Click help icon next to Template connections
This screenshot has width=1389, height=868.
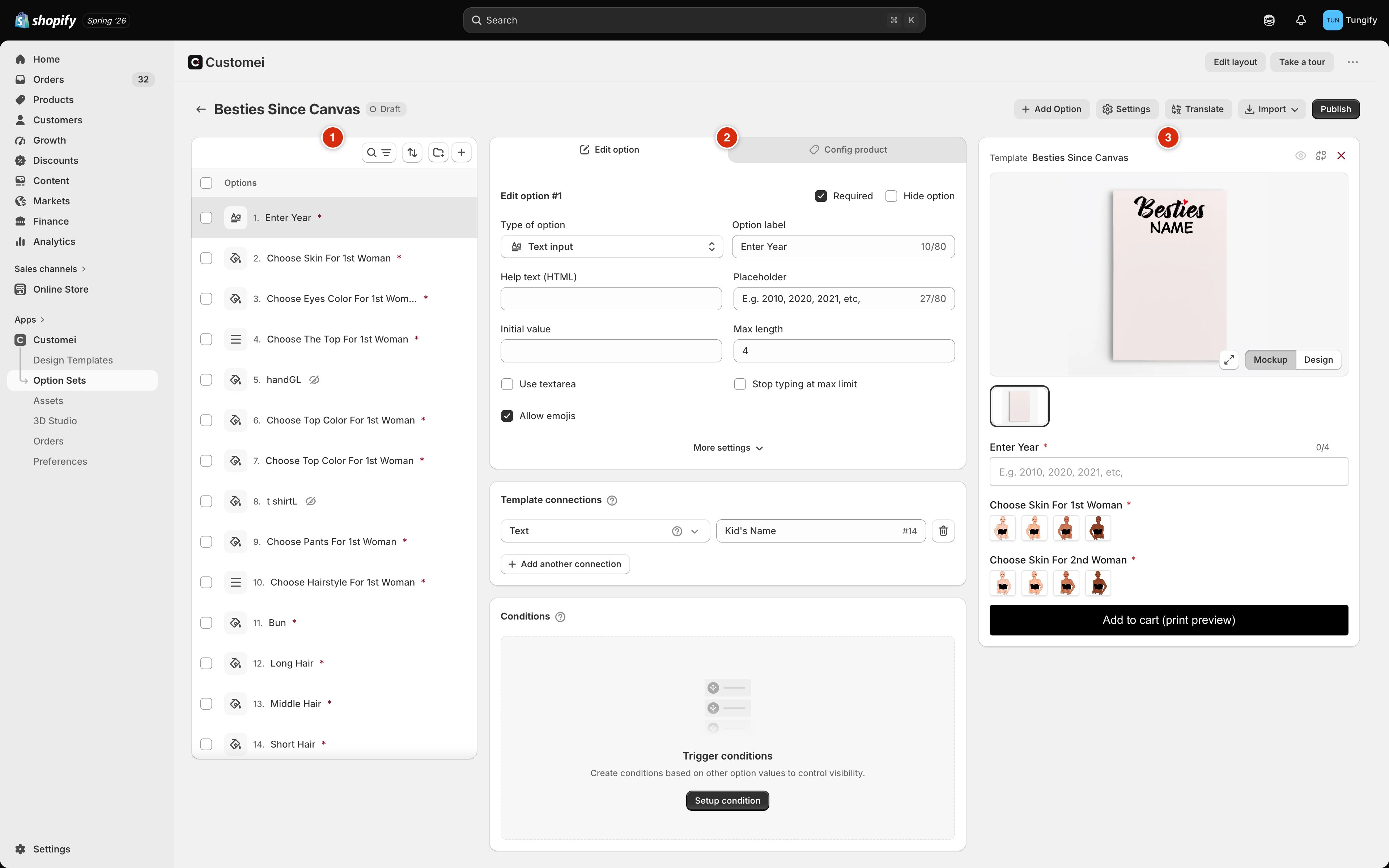click(x=612, y=501)
